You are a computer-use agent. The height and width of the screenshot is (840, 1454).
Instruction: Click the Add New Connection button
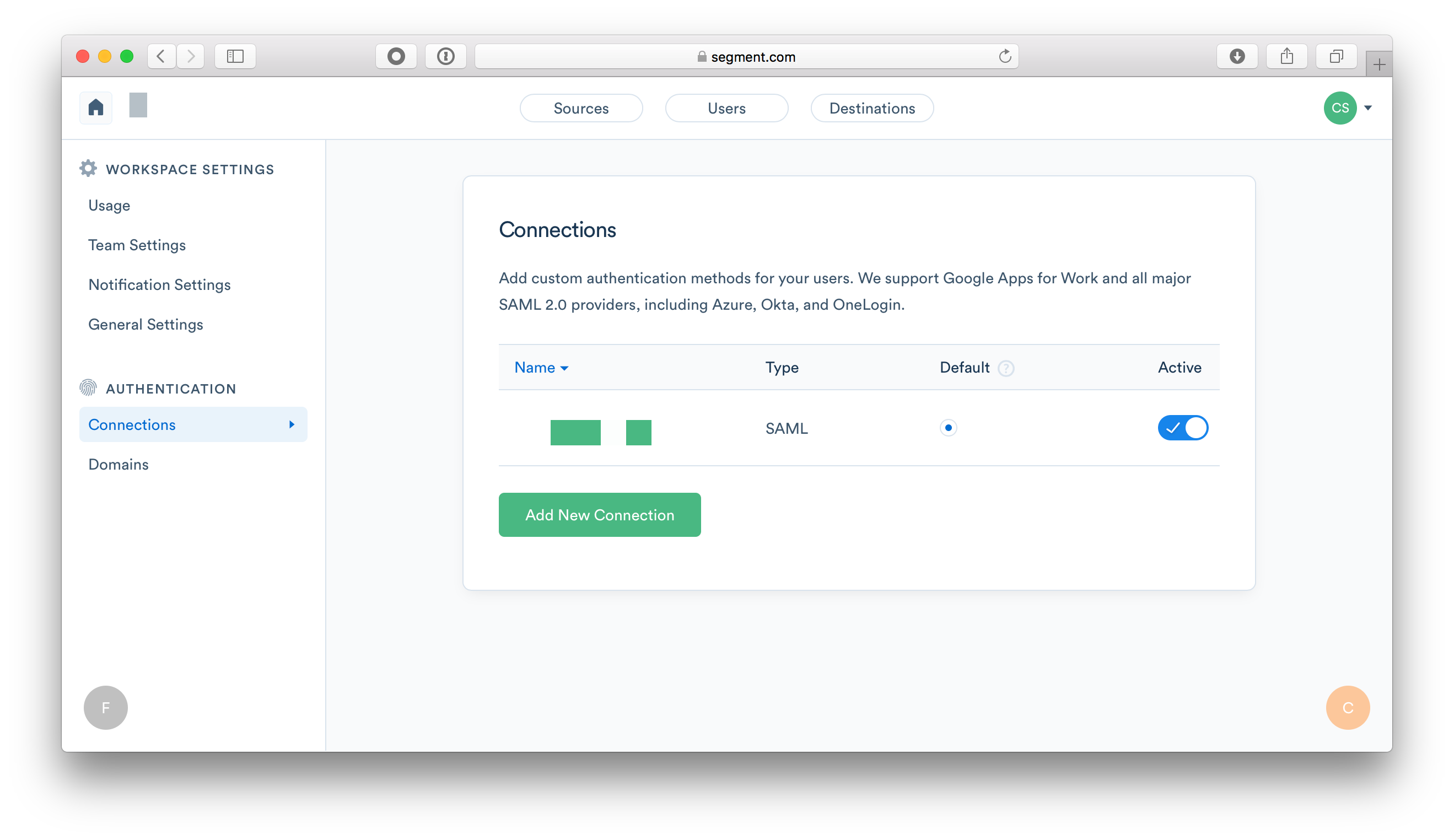pyautogui.click(x=599, y=515)
